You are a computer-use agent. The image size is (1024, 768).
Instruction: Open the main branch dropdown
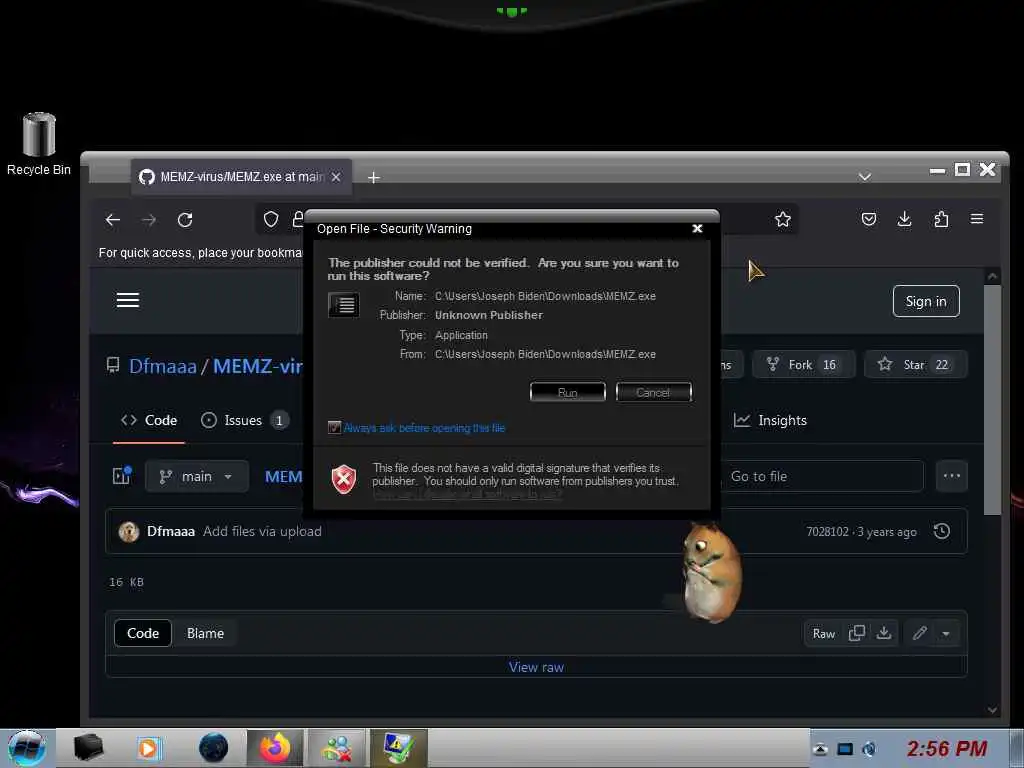(x=197, y=476)
